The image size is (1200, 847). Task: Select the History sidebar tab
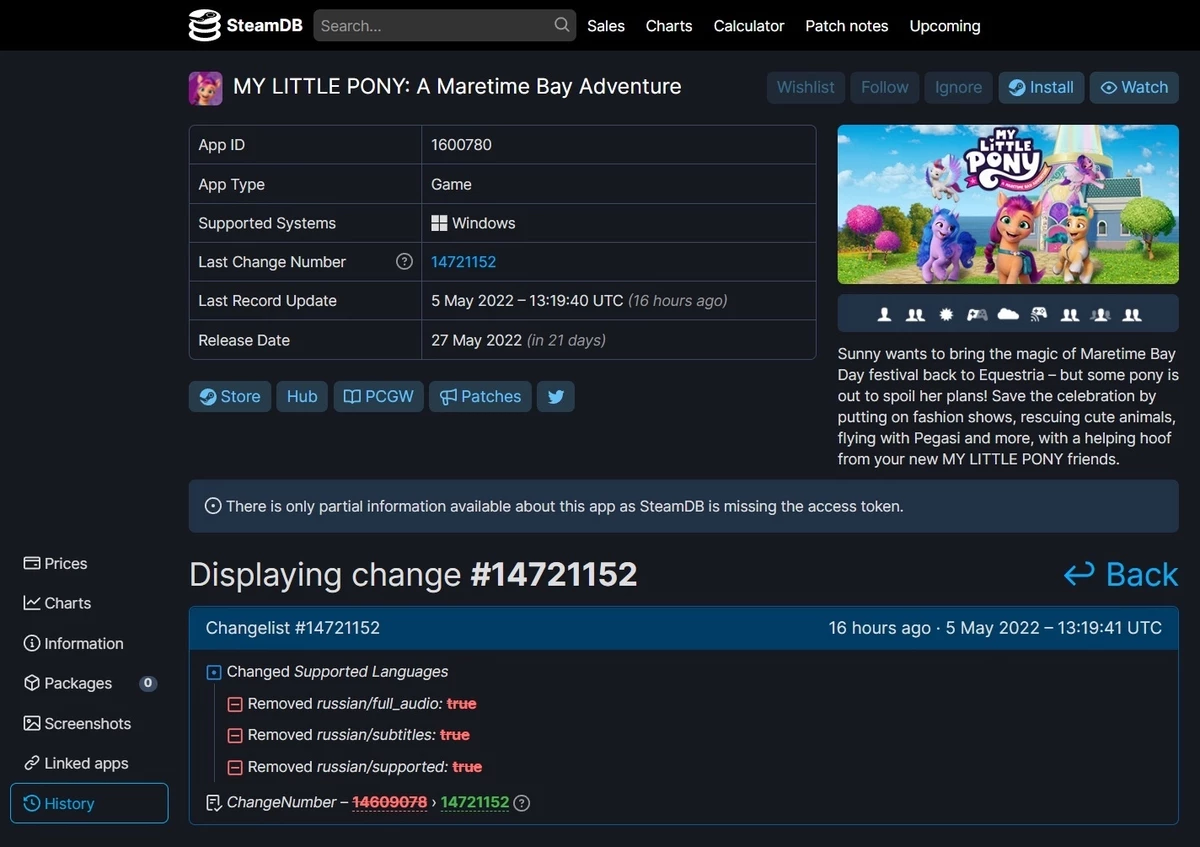(89, 803)
